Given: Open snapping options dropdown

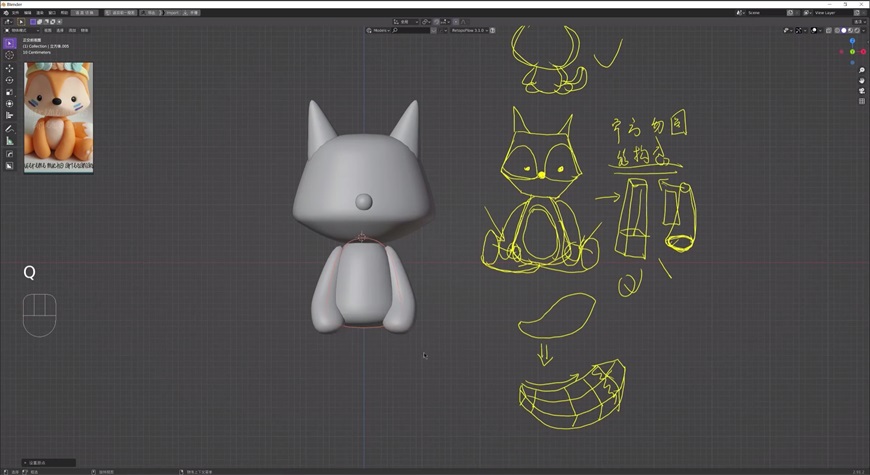Looking at the screenshot, I should (445, 22).
